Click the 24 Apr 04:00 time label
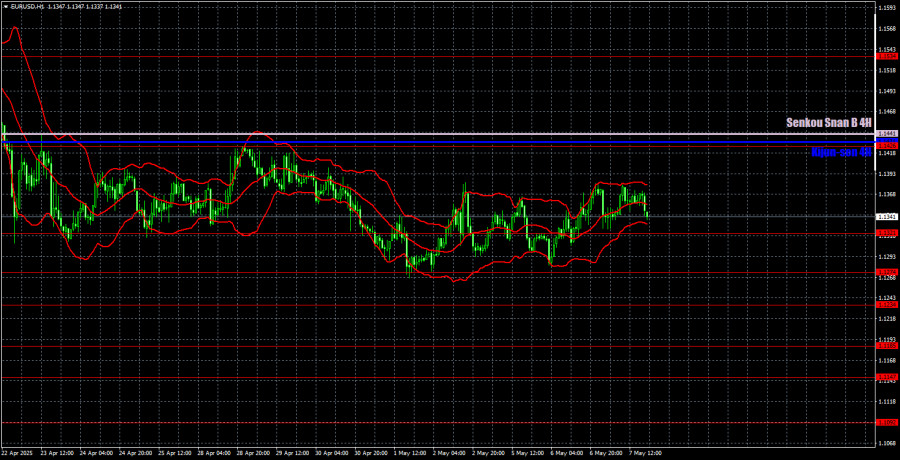This screenshot has height=460, width=900. click(x=94, y=453)
